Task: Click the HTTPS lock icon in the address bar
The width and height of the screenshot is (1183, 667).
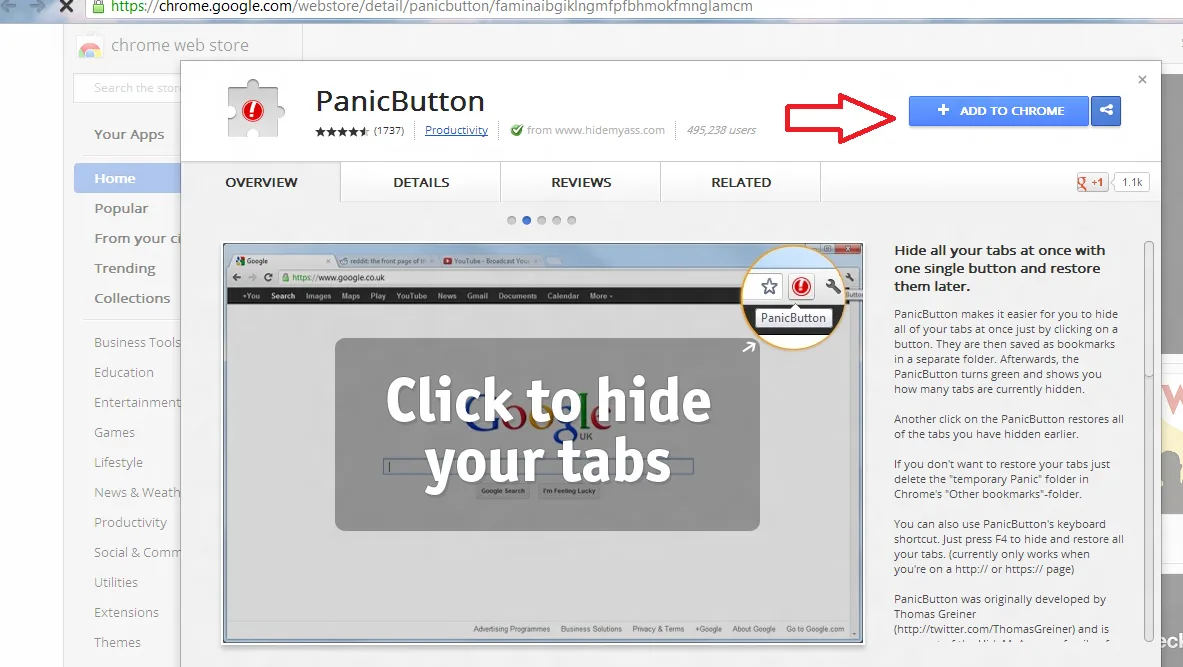Action: coord(100,6)
